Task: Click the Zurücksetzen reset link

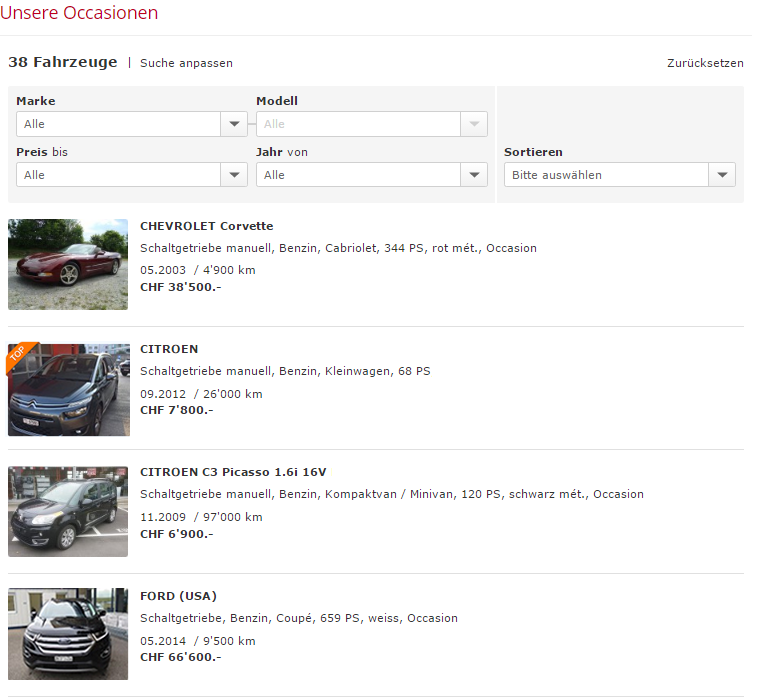Action: point(705,63)
